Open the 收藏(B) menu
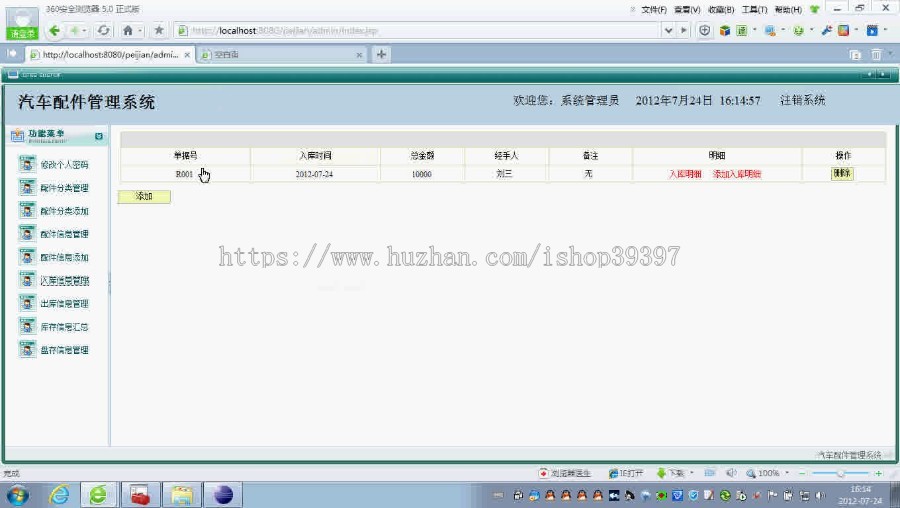The width and height of the screenshot is (900, 508). [x=721, y=10]
